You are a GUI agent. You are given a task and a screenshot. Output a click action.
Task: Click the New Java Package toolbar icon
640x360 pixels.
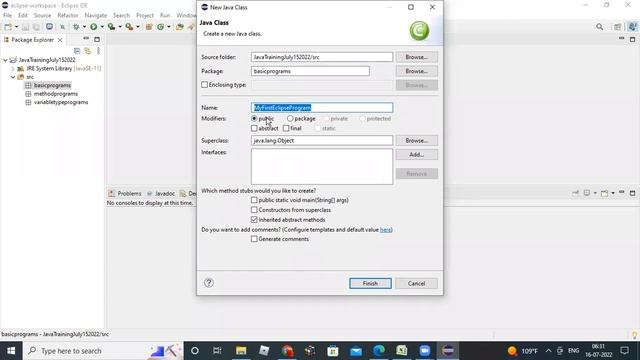pos(149,27)
